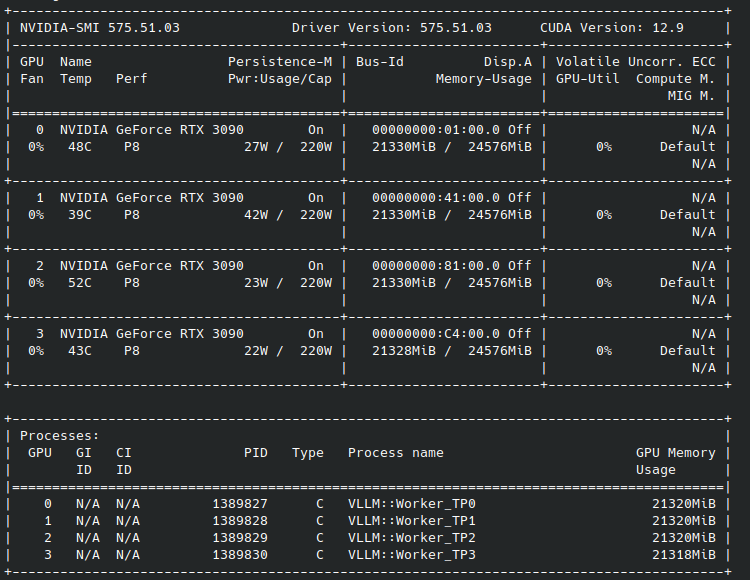
Task: Click the MIG M. header label
Action: pyautogui.click(x=691, y=96)
